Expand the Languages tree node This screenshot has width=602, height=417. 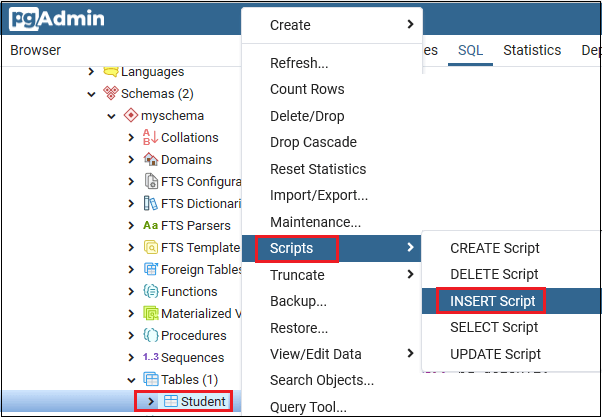pyautogui.click(x=91, y=71)
